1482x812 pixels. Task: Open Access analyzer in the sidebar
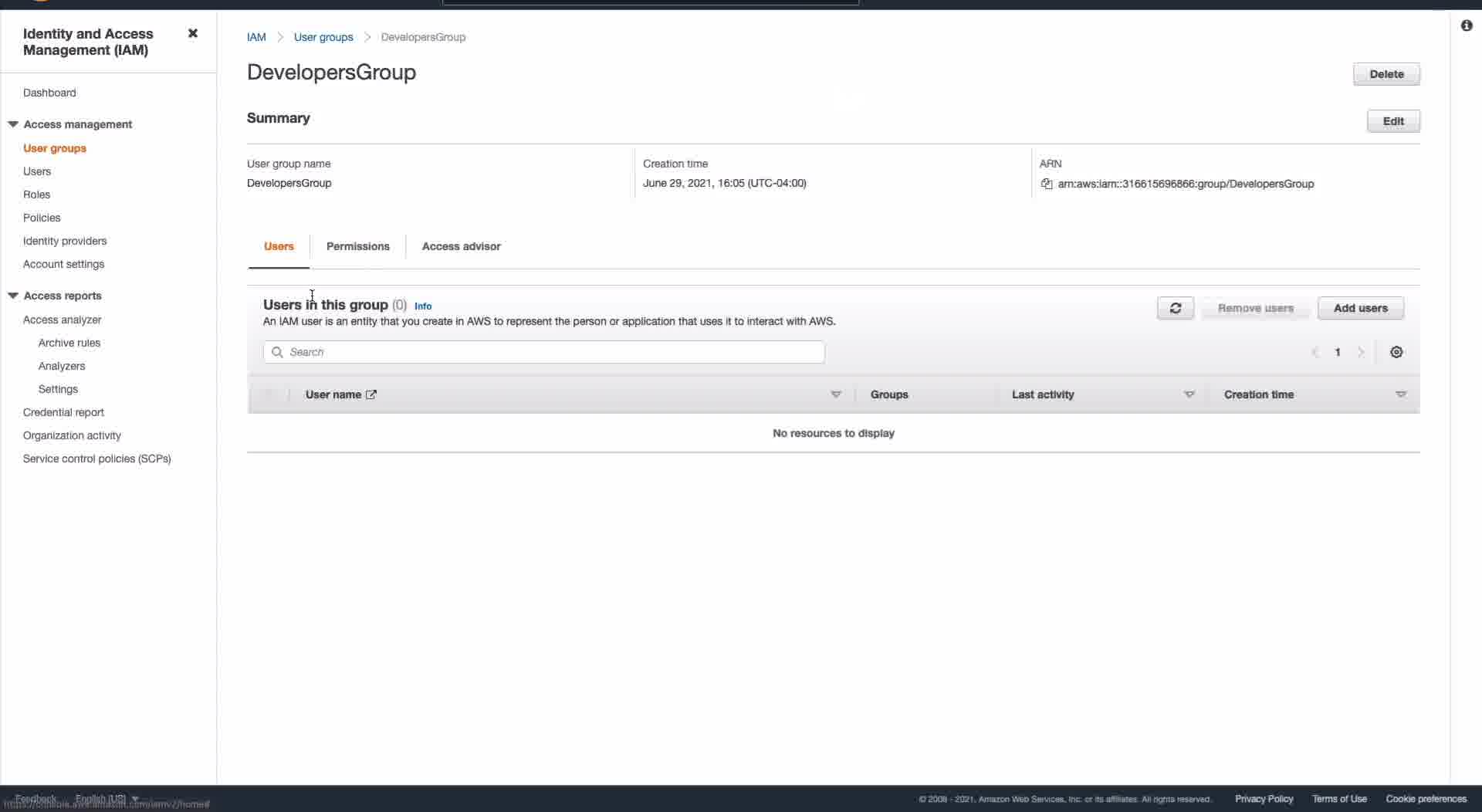click(x=62, y=320)
